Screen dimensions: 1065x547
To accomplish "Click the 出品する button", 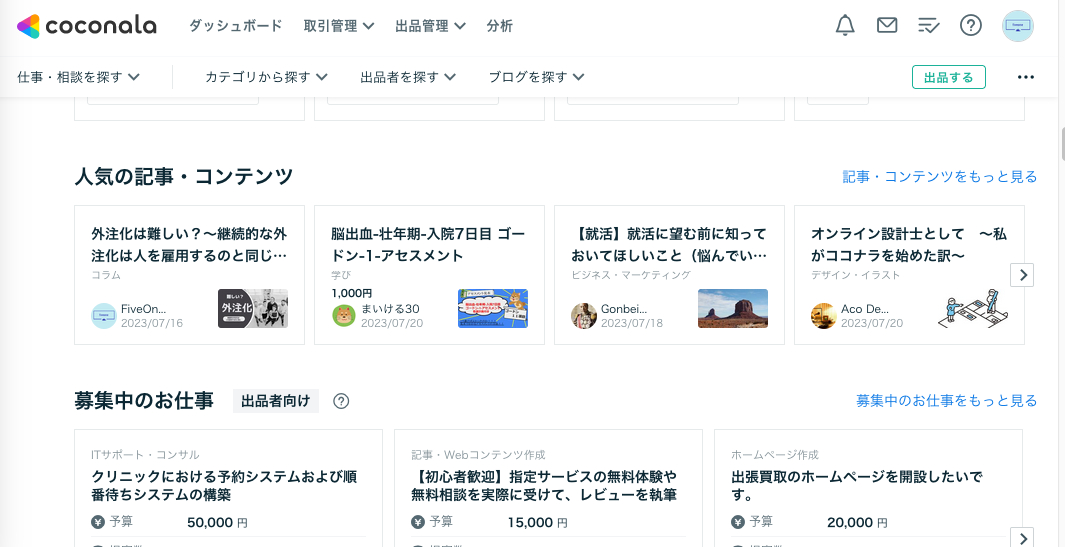I will [948, 77].
